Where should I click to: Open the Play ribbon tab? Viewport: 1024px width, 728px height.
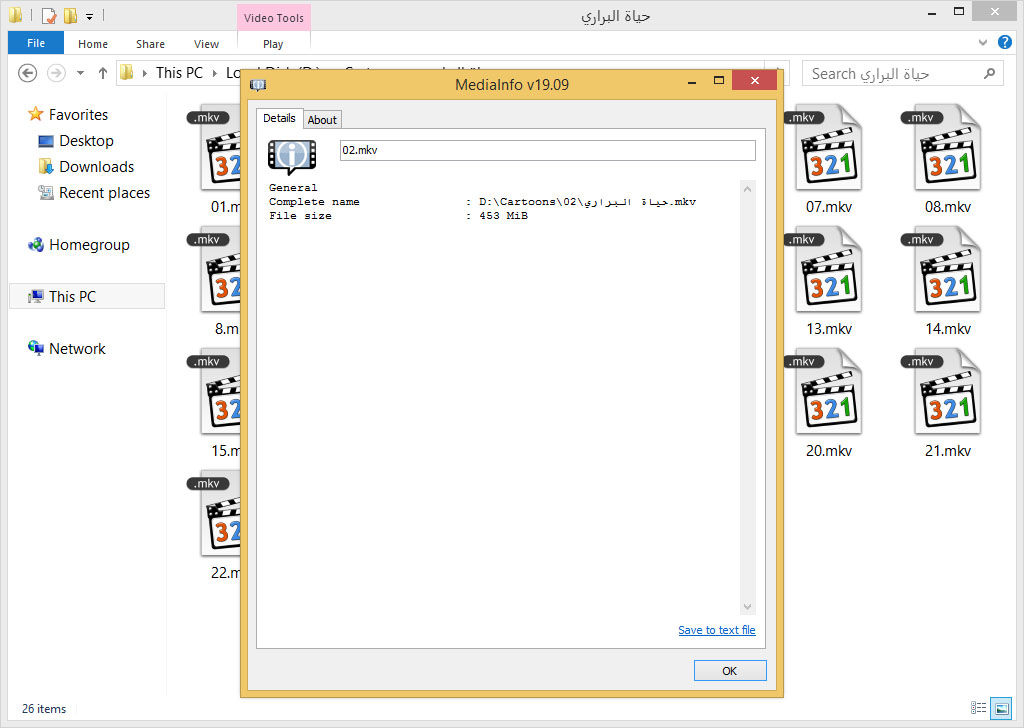pos(273,44)
